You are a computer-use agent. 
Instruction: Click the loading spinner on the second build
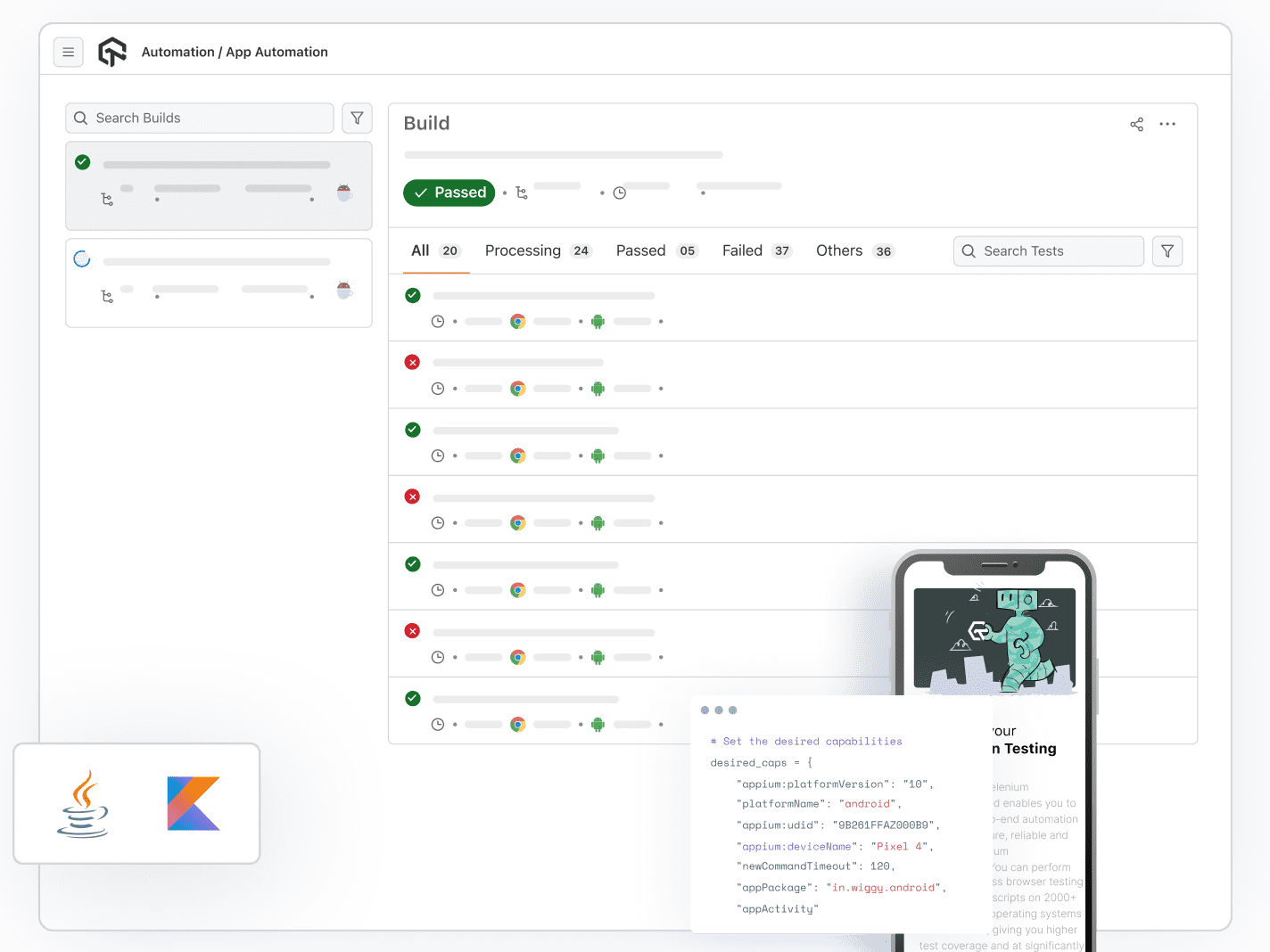[82, 259]
